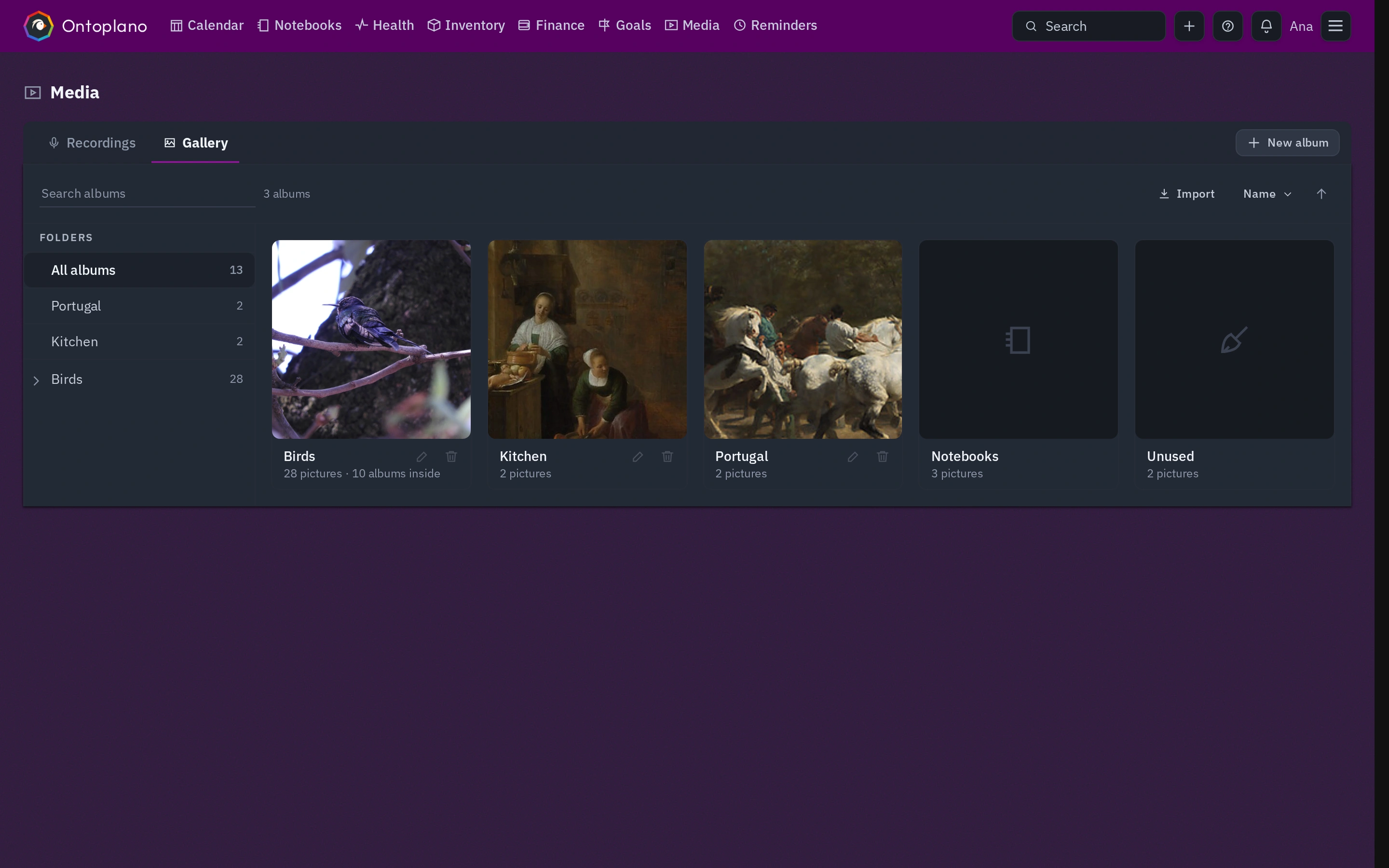
Task: Toggle ascending sort arrow icon
Action: click(1321, 194)
